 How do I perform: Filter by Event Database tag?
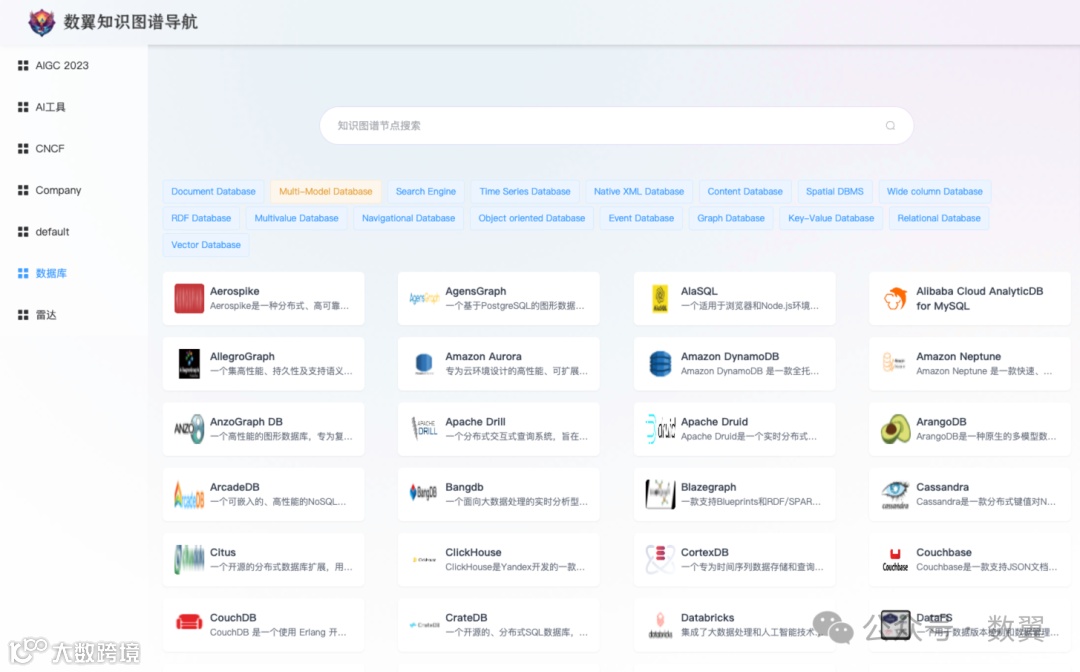pyautogui.click(x=641, y=218)
